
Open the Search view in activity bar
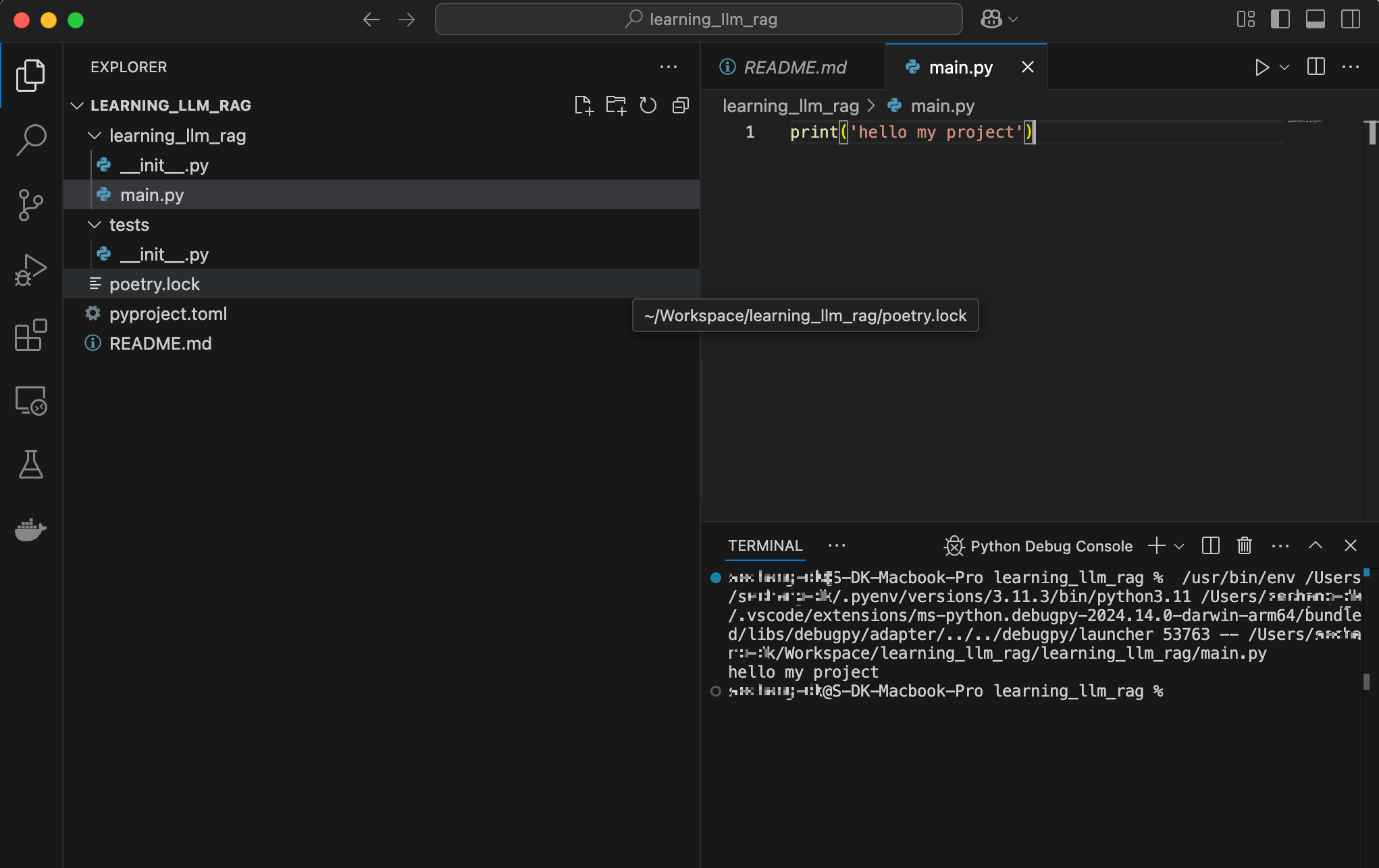pos(31,140)
